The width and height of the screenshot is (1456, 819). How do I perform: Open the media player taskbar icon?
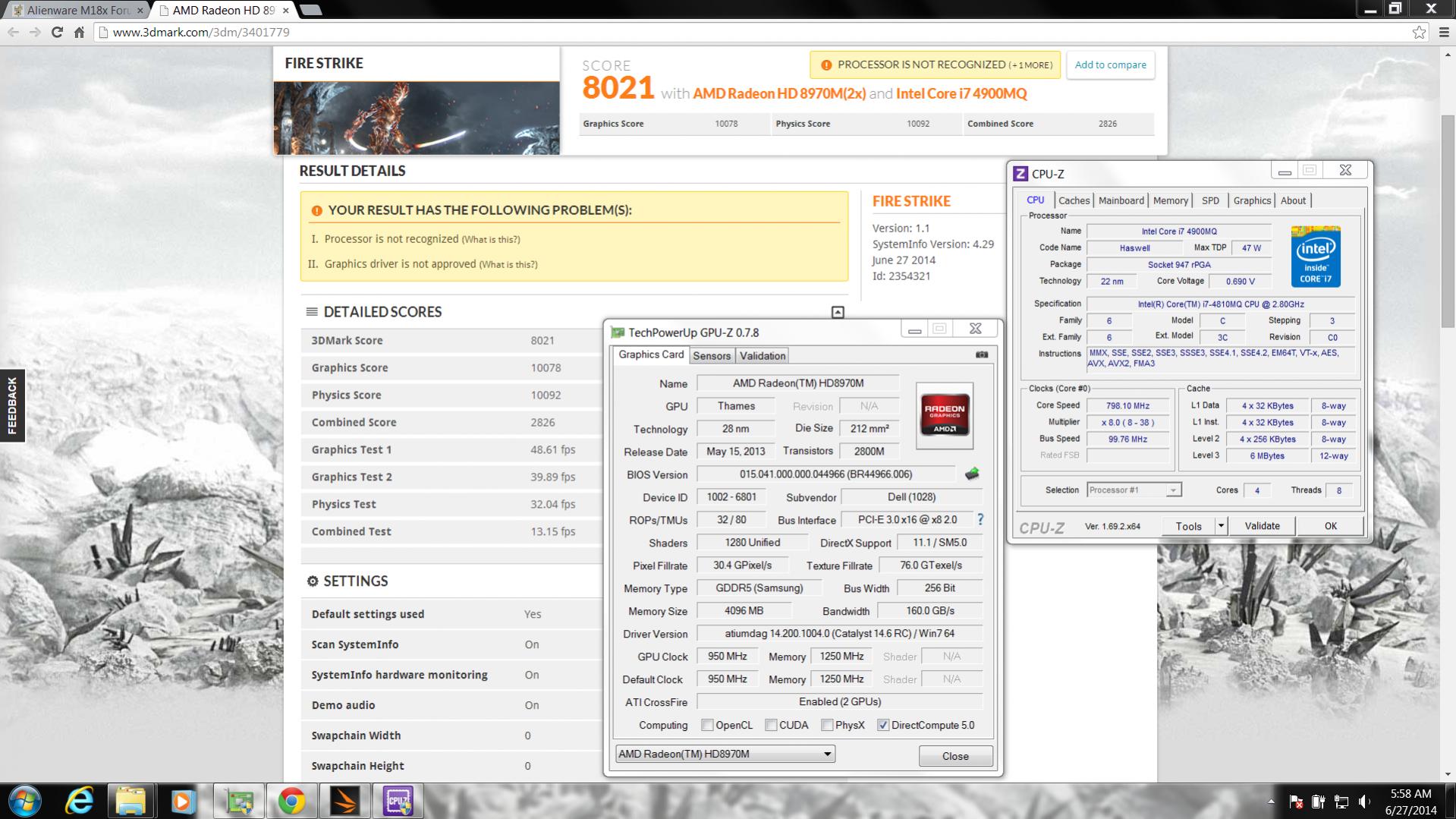coord(182,802)
